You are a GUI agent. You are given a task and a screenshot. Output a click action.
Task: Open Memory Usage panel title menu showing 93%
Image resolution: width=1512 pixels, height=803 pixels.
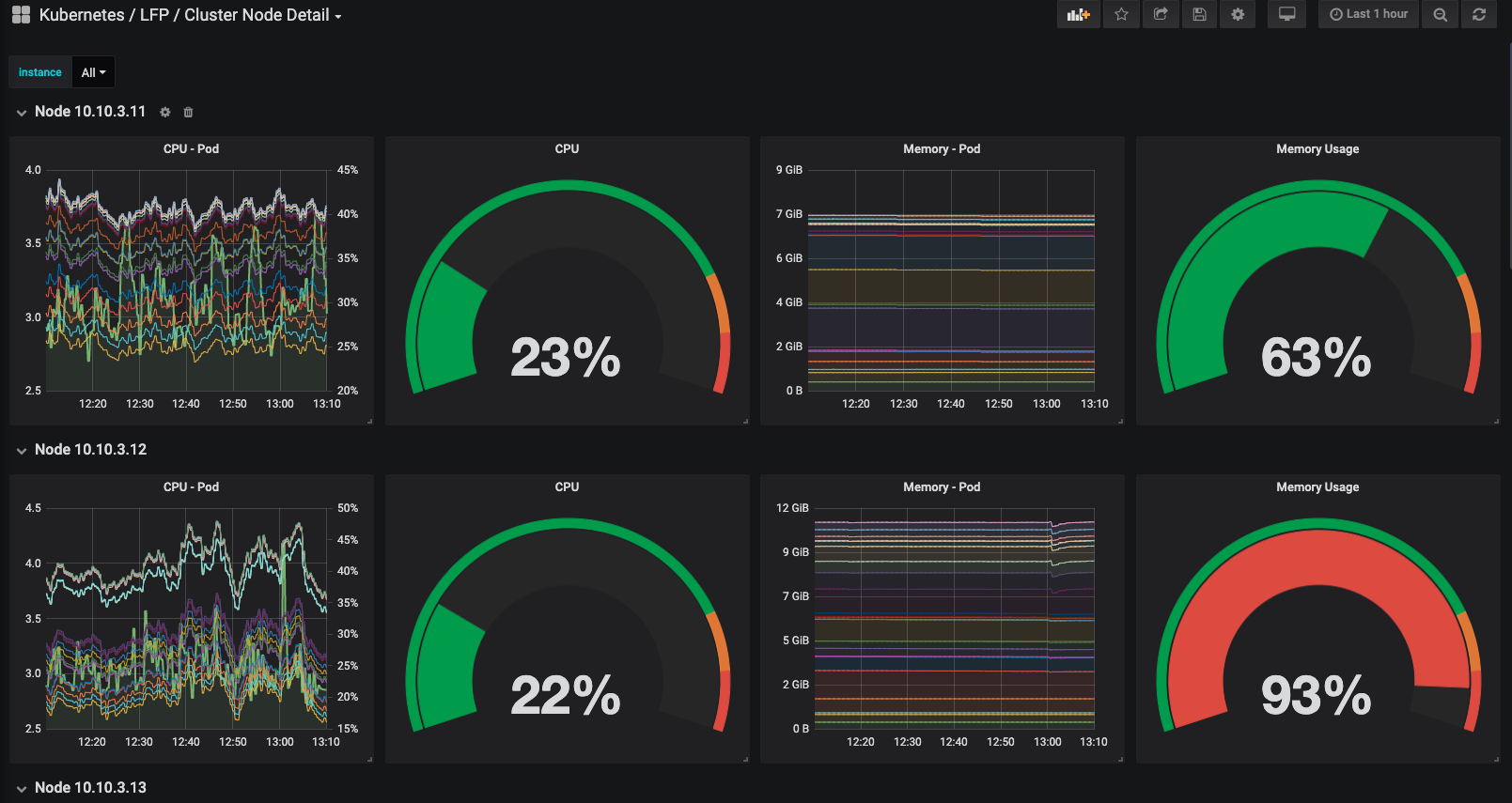pyautogui.click(x=1317, y=486)
